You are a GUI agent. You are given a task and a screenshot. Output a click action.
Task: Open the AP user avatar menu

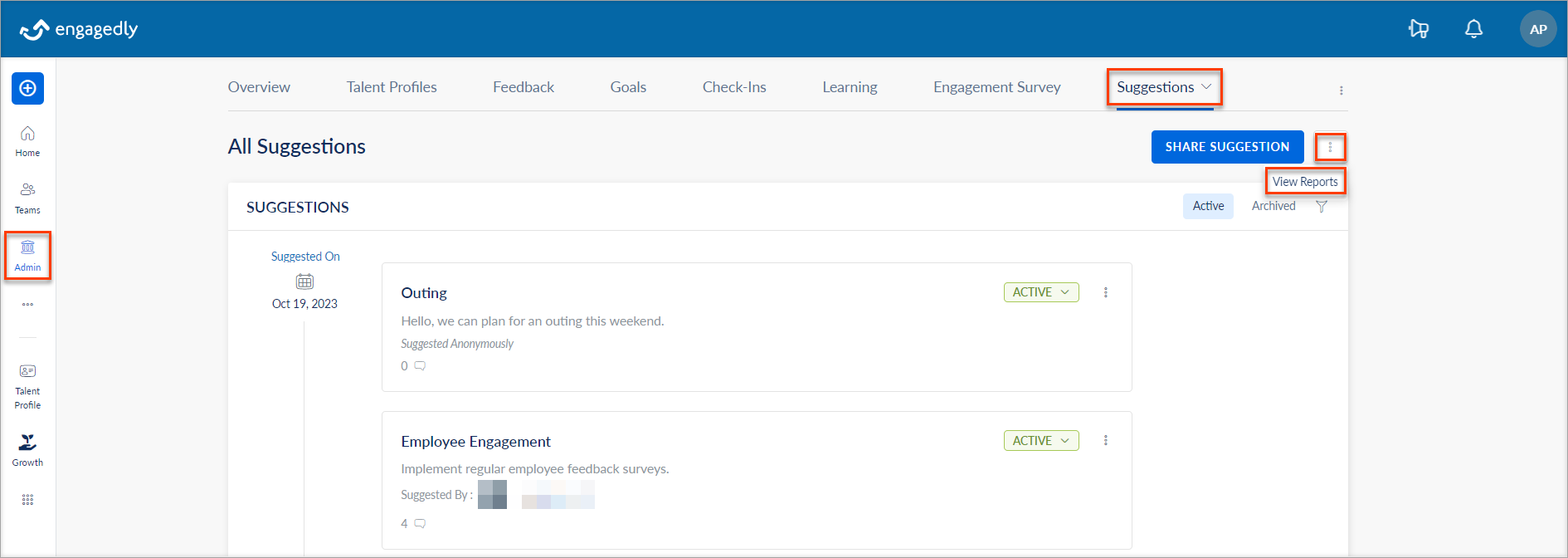[1538, 29]
